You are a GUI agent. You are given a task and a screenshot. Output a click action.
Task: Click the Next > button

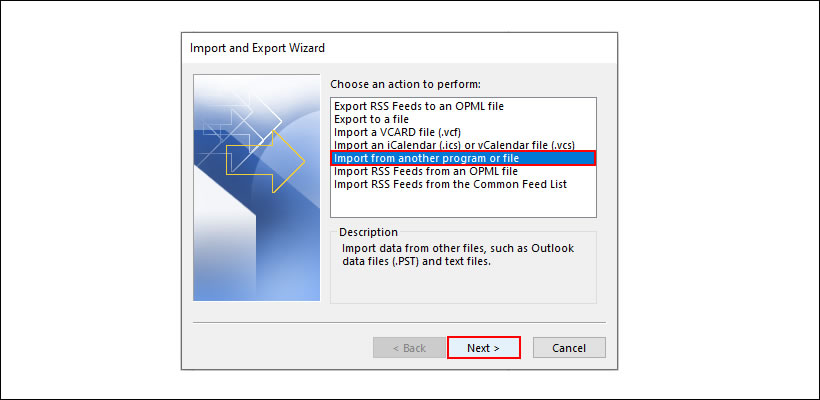[x=483, y=348]
